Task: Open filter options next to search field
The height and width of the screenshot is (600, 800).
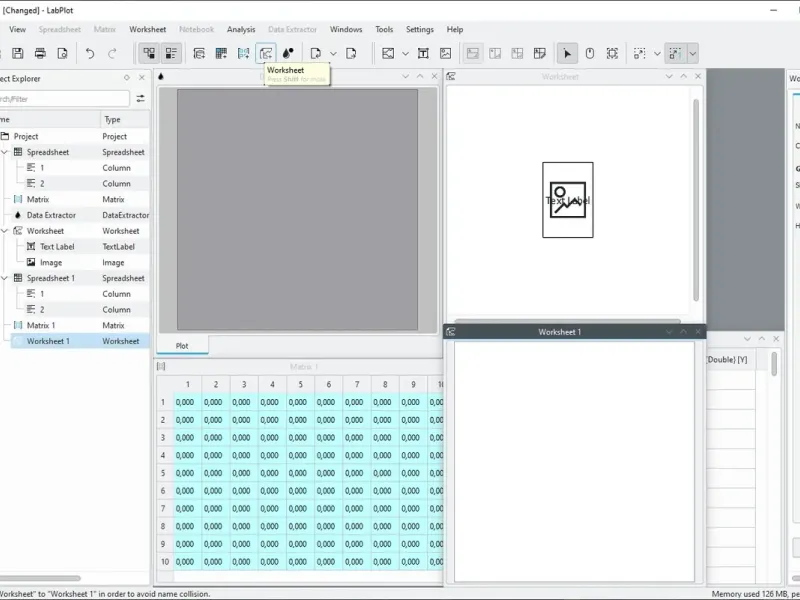Action: [x=140, y=99]
